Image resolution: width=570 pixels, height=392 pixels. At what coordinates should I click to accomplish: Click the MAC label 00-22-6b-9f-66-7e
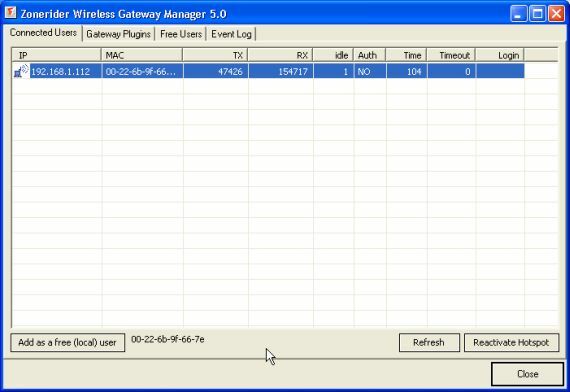[x=168, y=339]
